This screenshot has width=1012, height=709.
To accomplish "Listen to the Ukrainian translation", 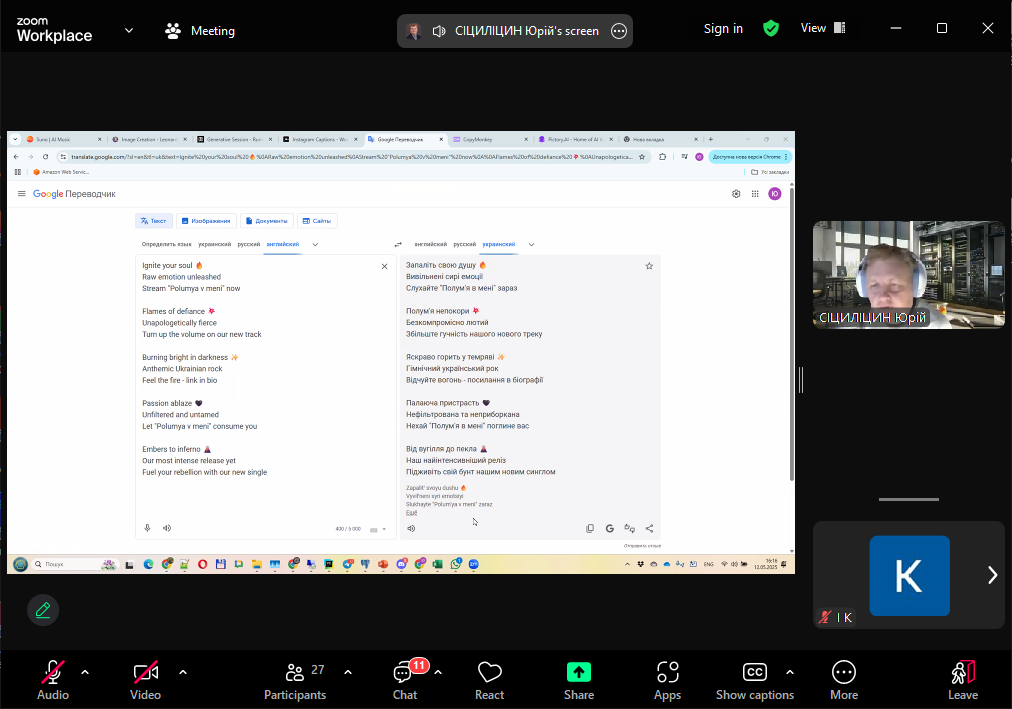I will [x=411, y=528].
